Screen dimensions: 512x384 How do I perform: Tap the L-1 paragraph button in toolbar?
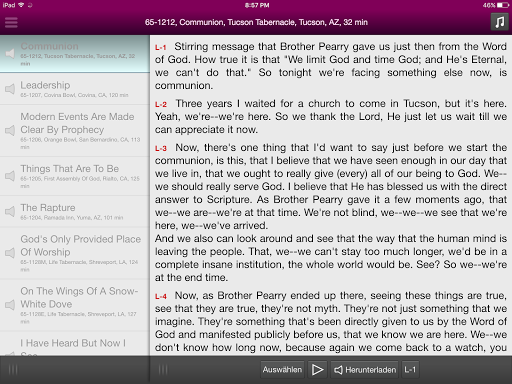pyautogui.click(x=410, y=370)
